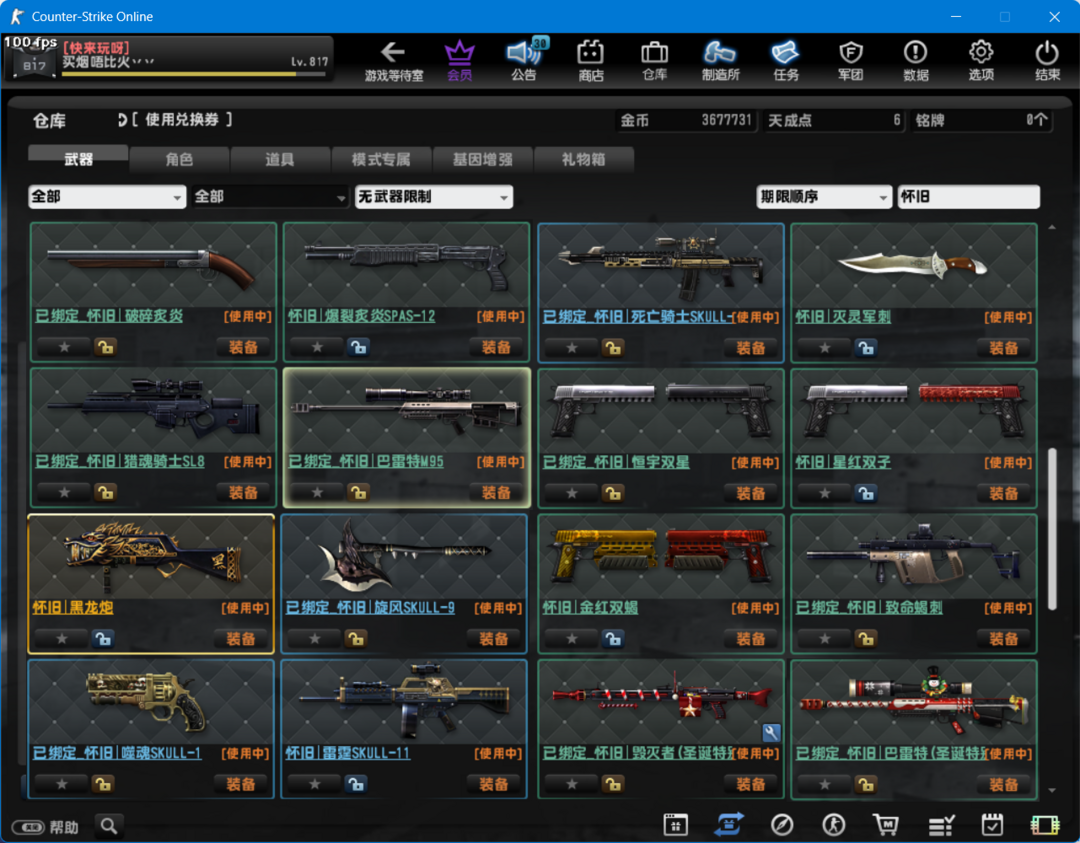Toggle the 帮助 help switch
Viewport: 1080px width, 843px height.
pyautogui.click(x=28, y=826)
